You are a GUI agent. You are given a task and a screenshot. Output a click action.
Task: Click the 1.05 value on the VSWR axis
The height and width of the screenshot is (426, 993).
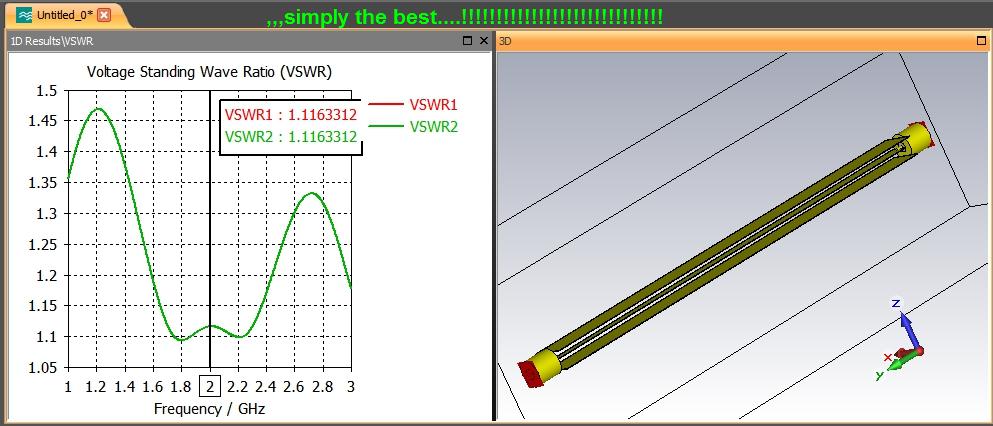42,367
